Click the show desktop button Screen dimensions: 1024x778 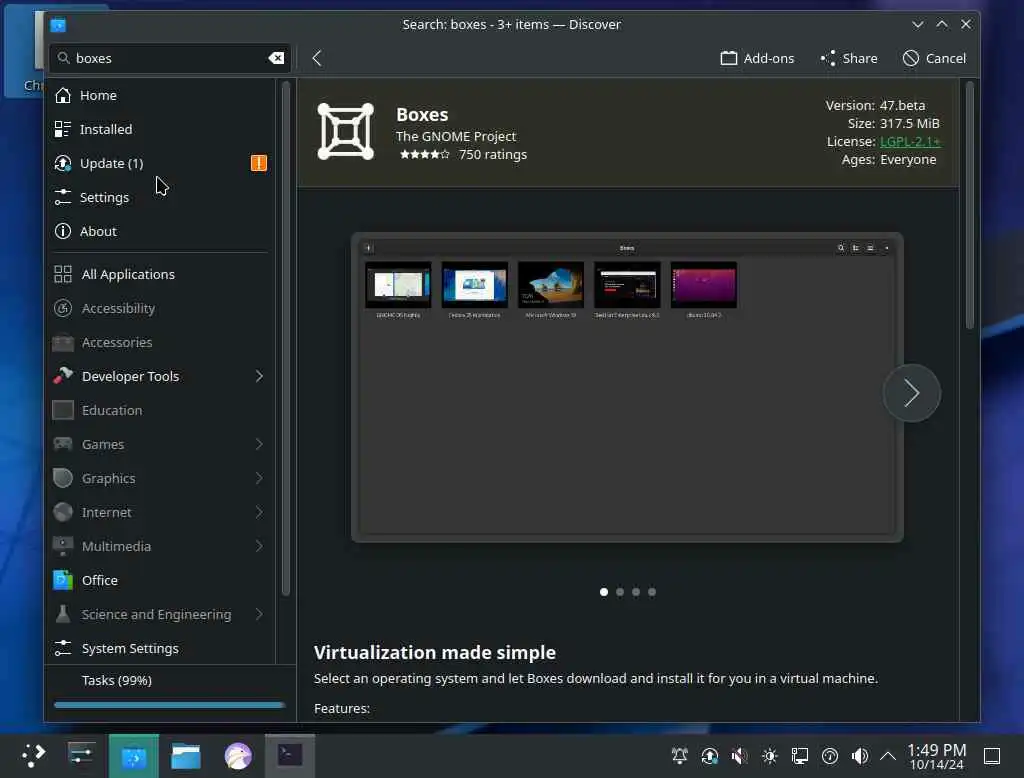click(x=991, y=756)
